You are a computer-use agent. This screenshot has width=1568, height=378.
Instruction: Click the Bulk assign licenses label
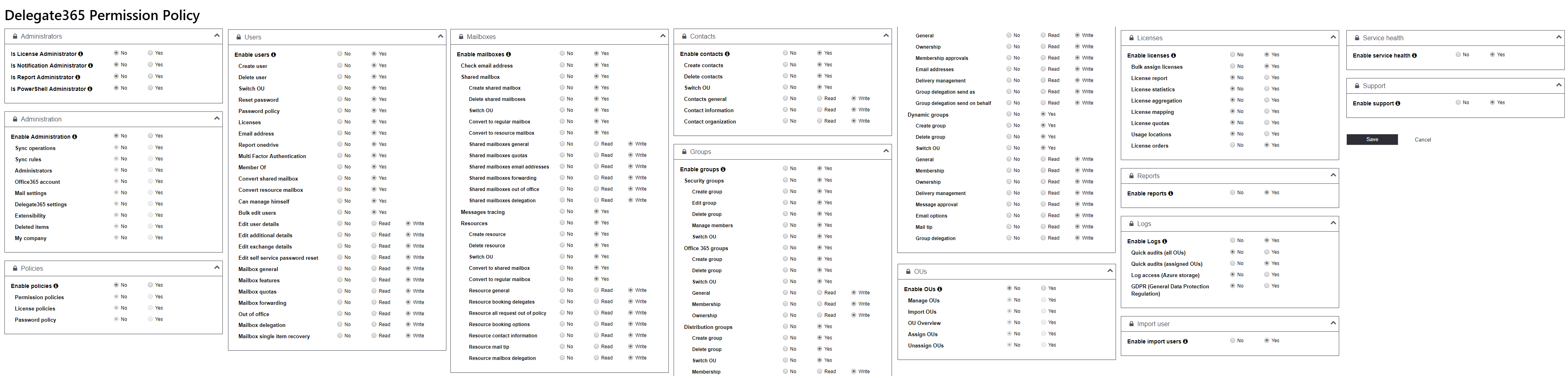pos(1157,67)
